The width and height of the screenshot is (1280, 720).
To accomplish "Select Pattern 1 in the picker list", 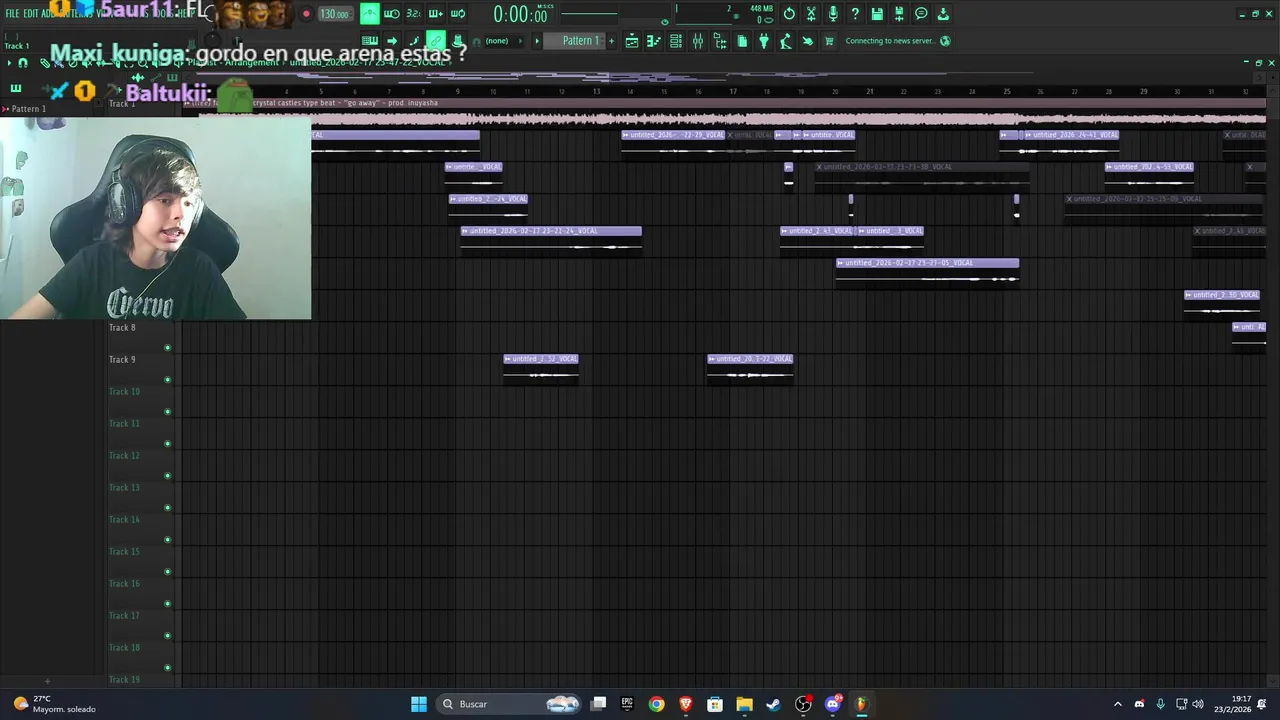I will pyautogui.click(x=28, y=109).
